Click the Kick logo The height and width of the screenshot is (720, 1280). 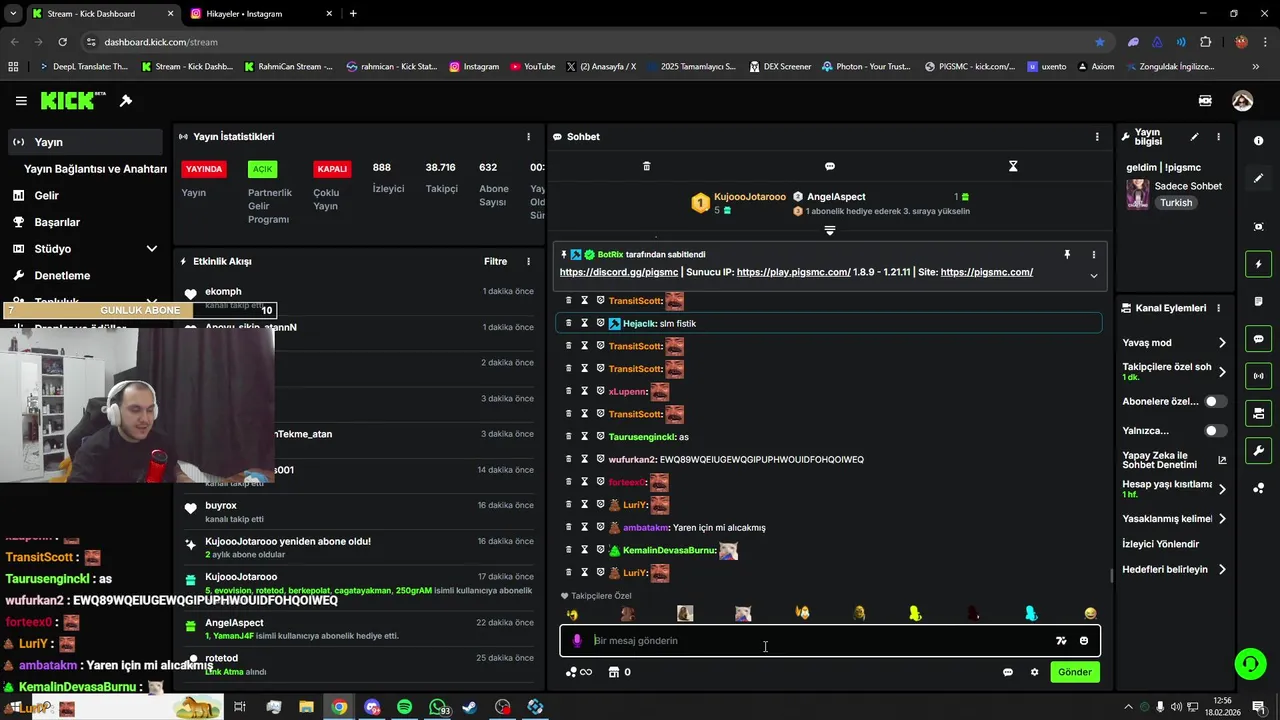click(x=73, y=101)
